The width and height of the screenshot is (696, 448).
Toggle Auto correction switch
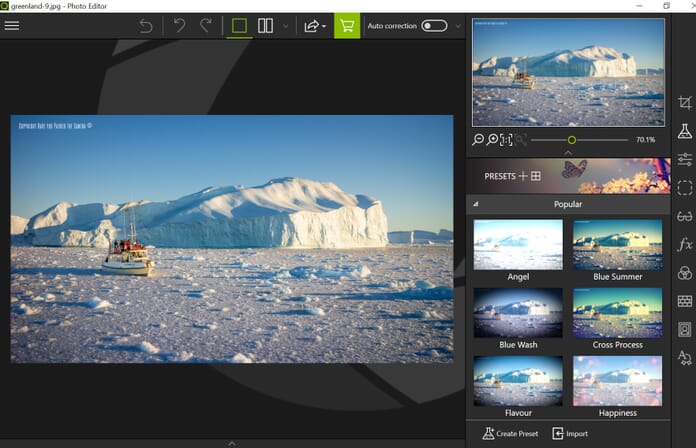(x=434, y=26)
